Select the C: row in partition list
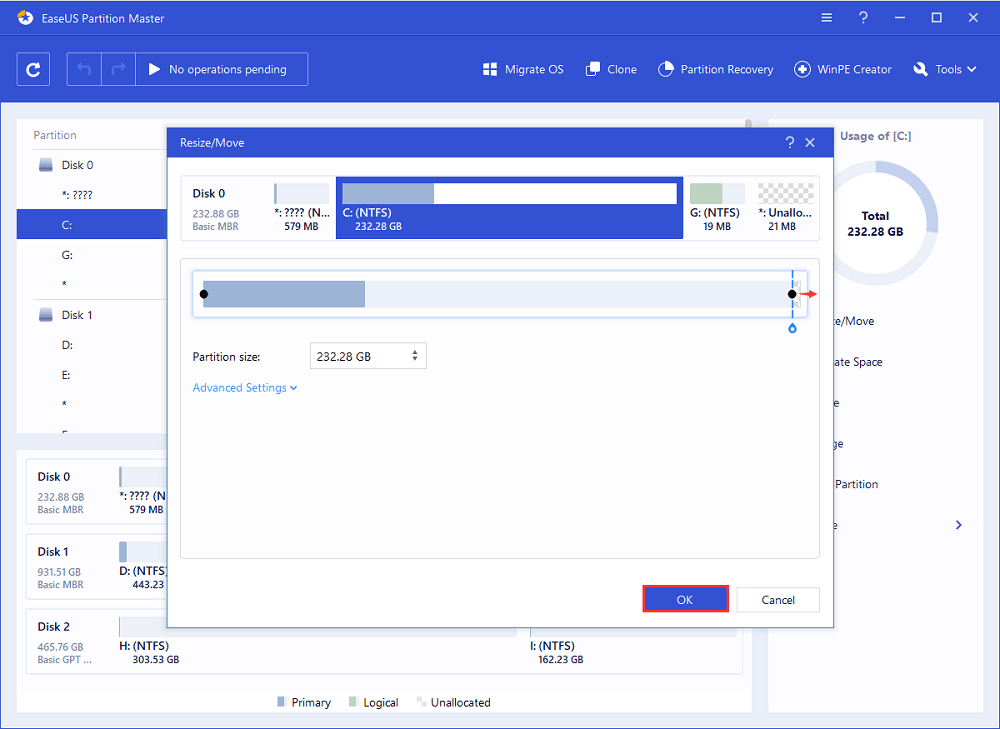Viewport: 1000px width, 729px height. [x=91, y=225]
